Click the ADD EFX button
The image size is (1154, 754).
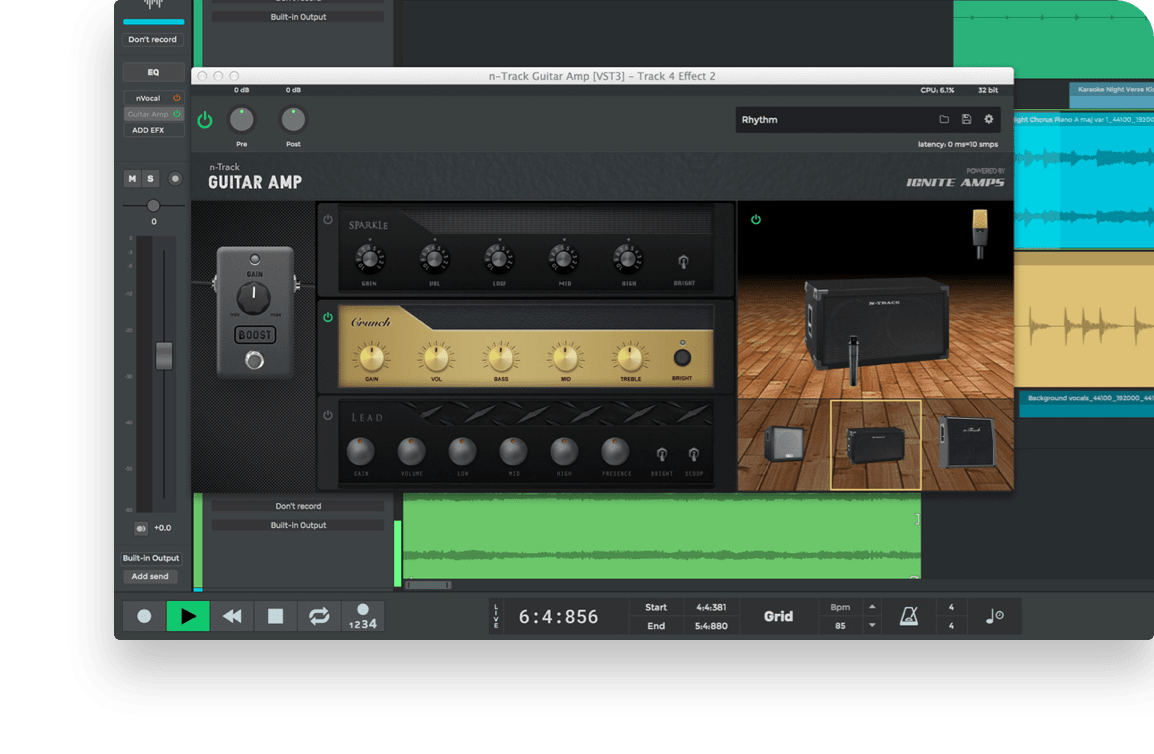point(148,130)
